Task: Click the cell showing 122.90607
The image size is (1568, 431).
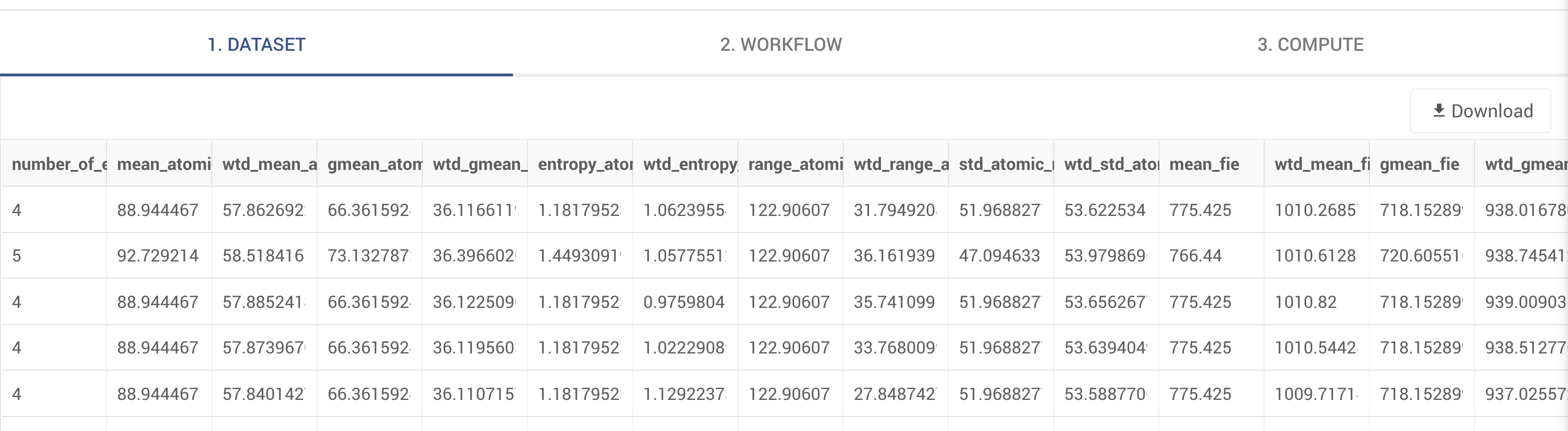Action: coord(790,210)
